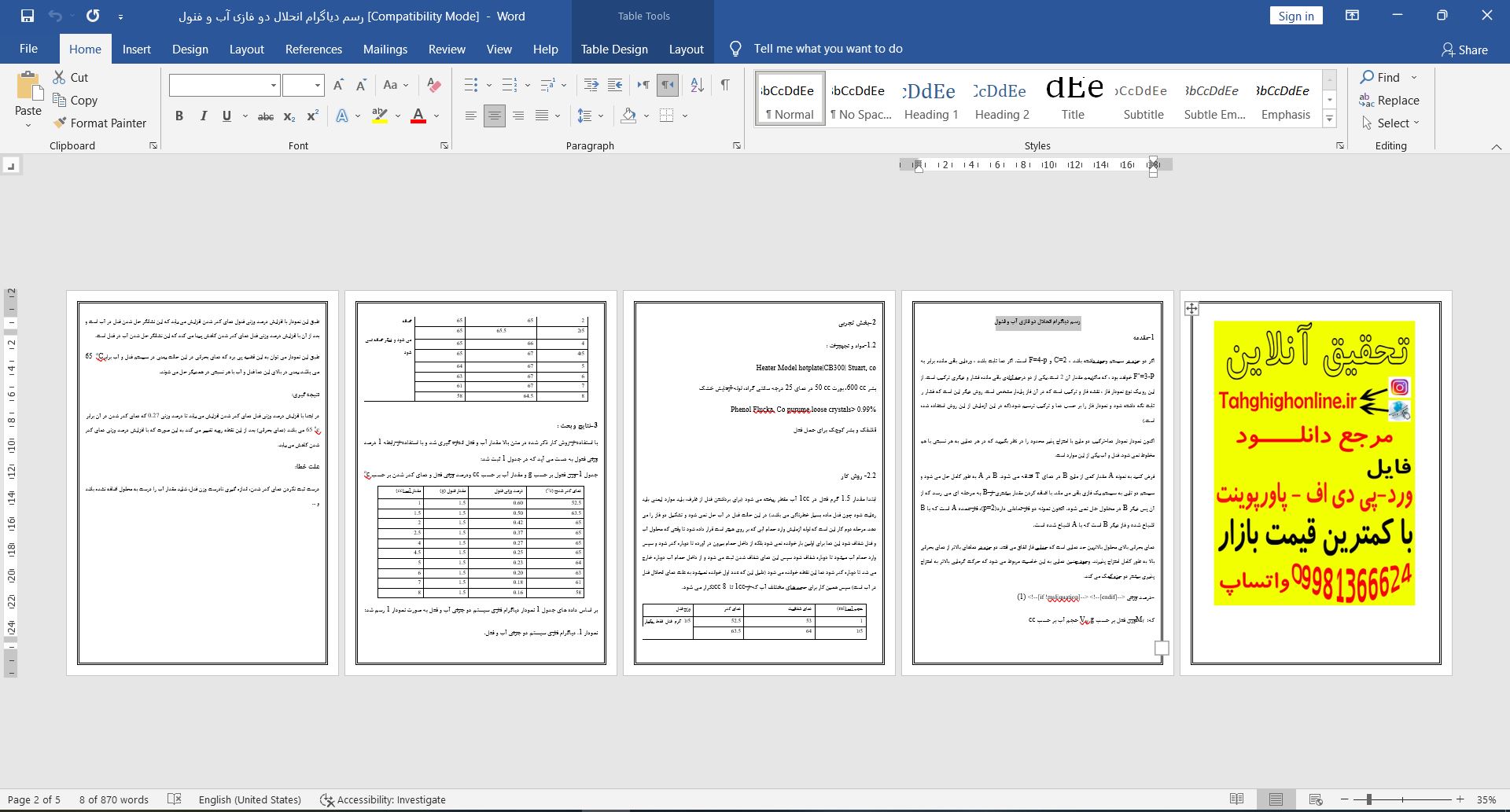Click the Save icon in title bar
Screen dimensions: 1510x812
point(27,16)
